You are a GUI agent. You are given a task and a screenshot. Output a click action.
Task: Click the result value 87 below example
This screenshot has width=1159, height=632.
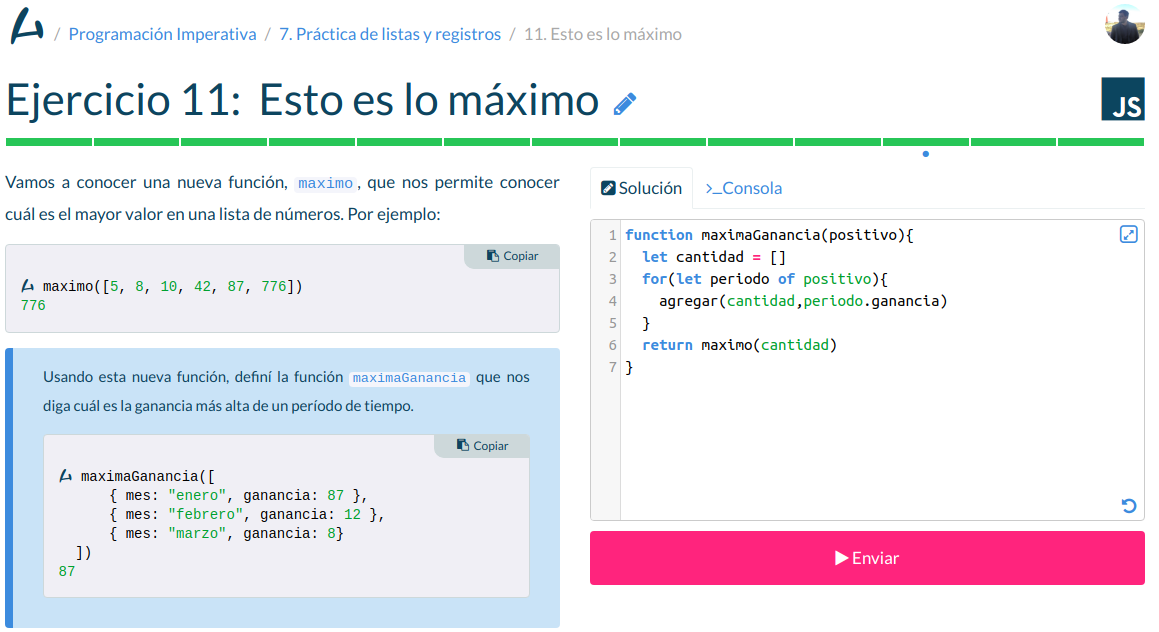tap(67, 571)
